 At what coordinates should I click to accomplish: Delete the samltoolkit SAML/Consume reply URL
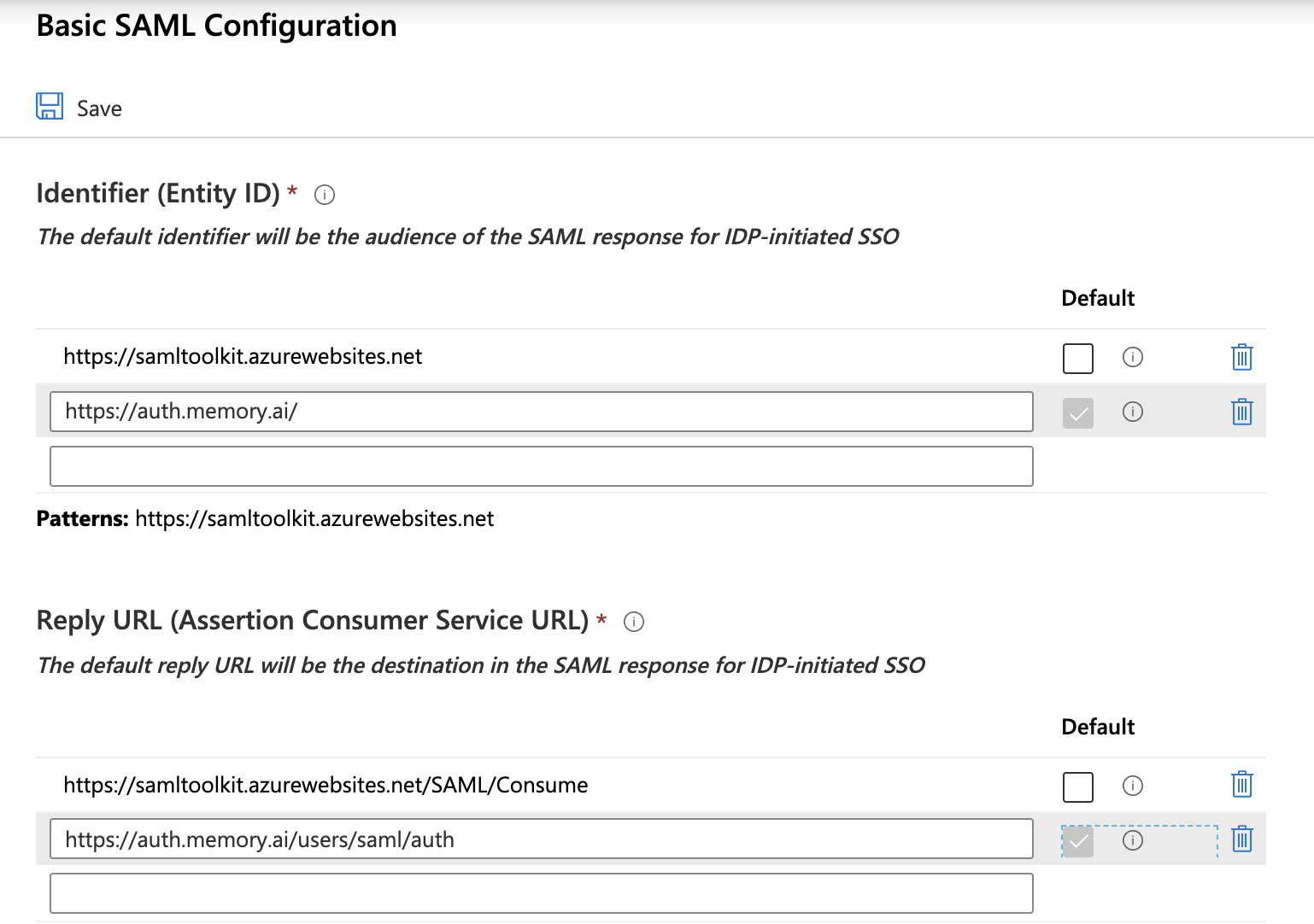click(1241, 784)
